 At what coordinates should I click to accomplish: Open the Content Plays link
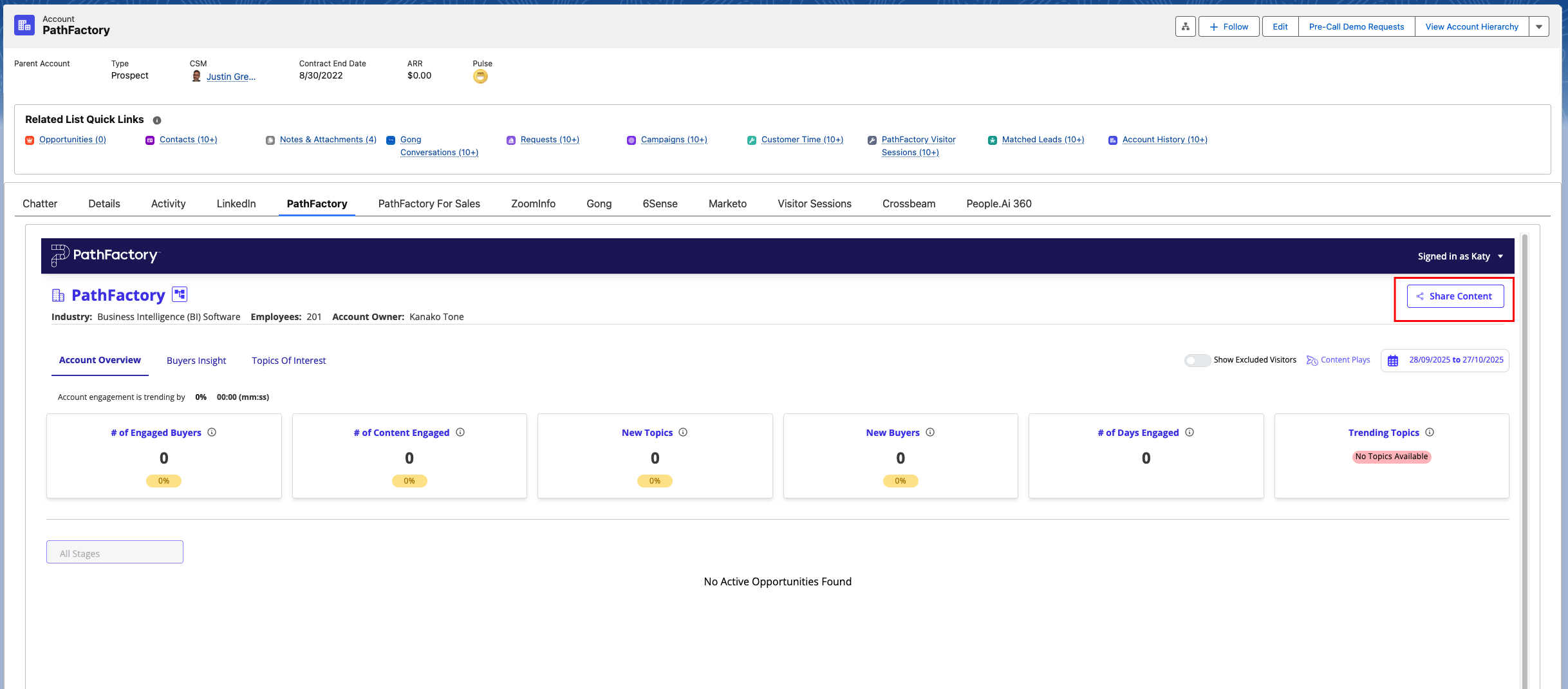click(x=1345, y=360)
